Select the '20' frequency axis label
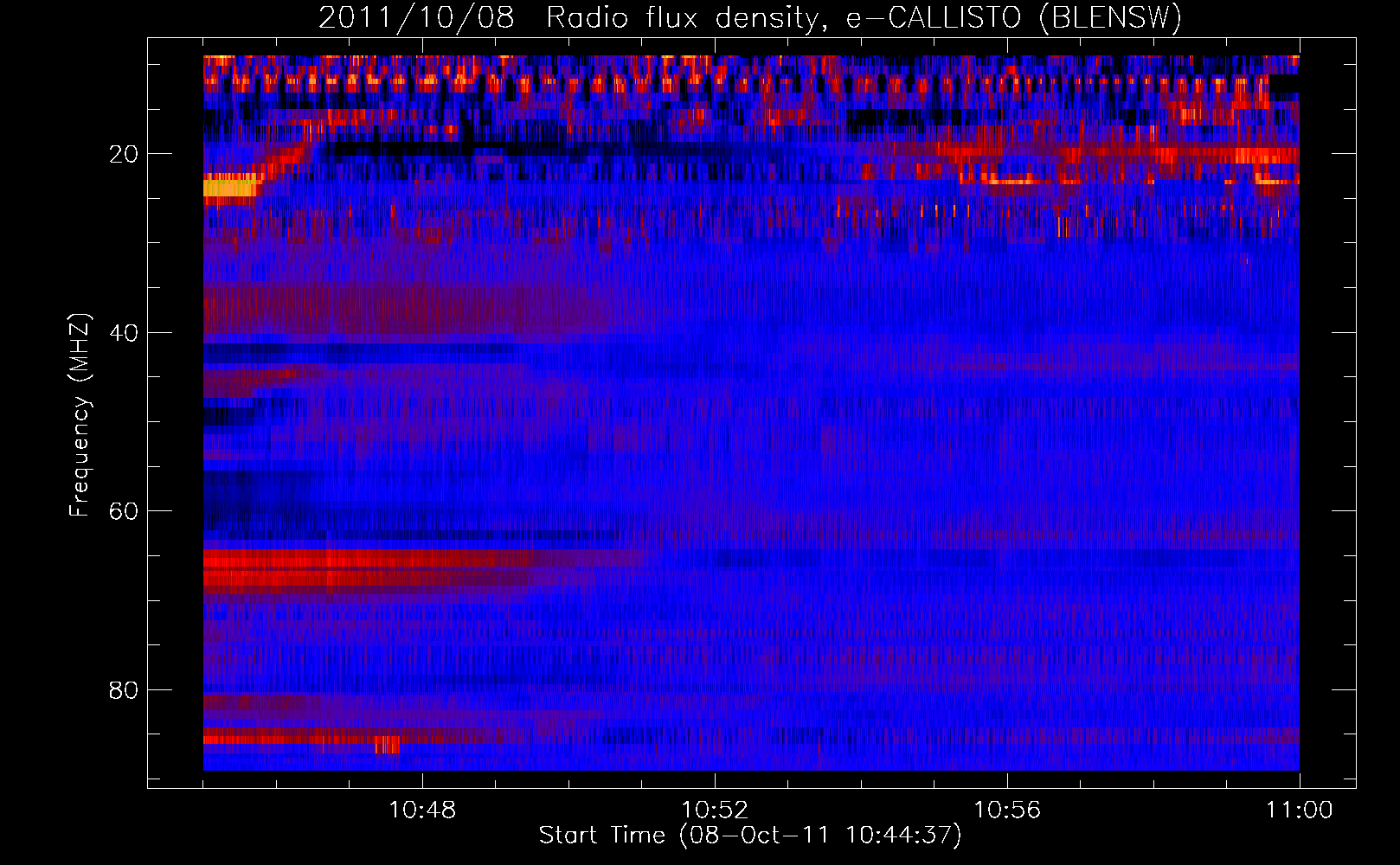The height and width of the screenshot is (865, 1400). pyautogui.click(x=124, y=154)
